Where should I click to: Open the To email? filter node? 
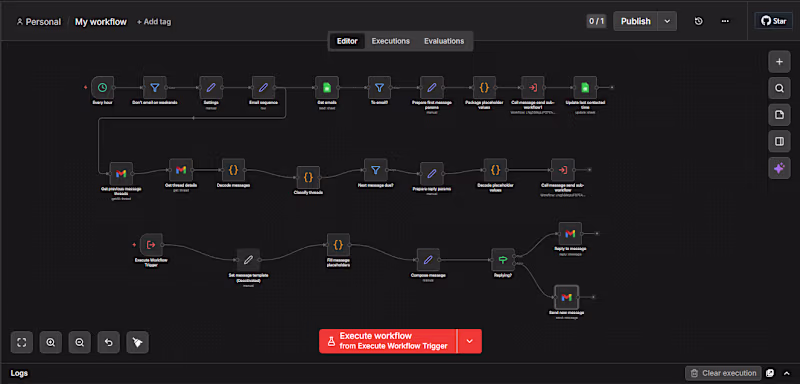click(379, 88)
